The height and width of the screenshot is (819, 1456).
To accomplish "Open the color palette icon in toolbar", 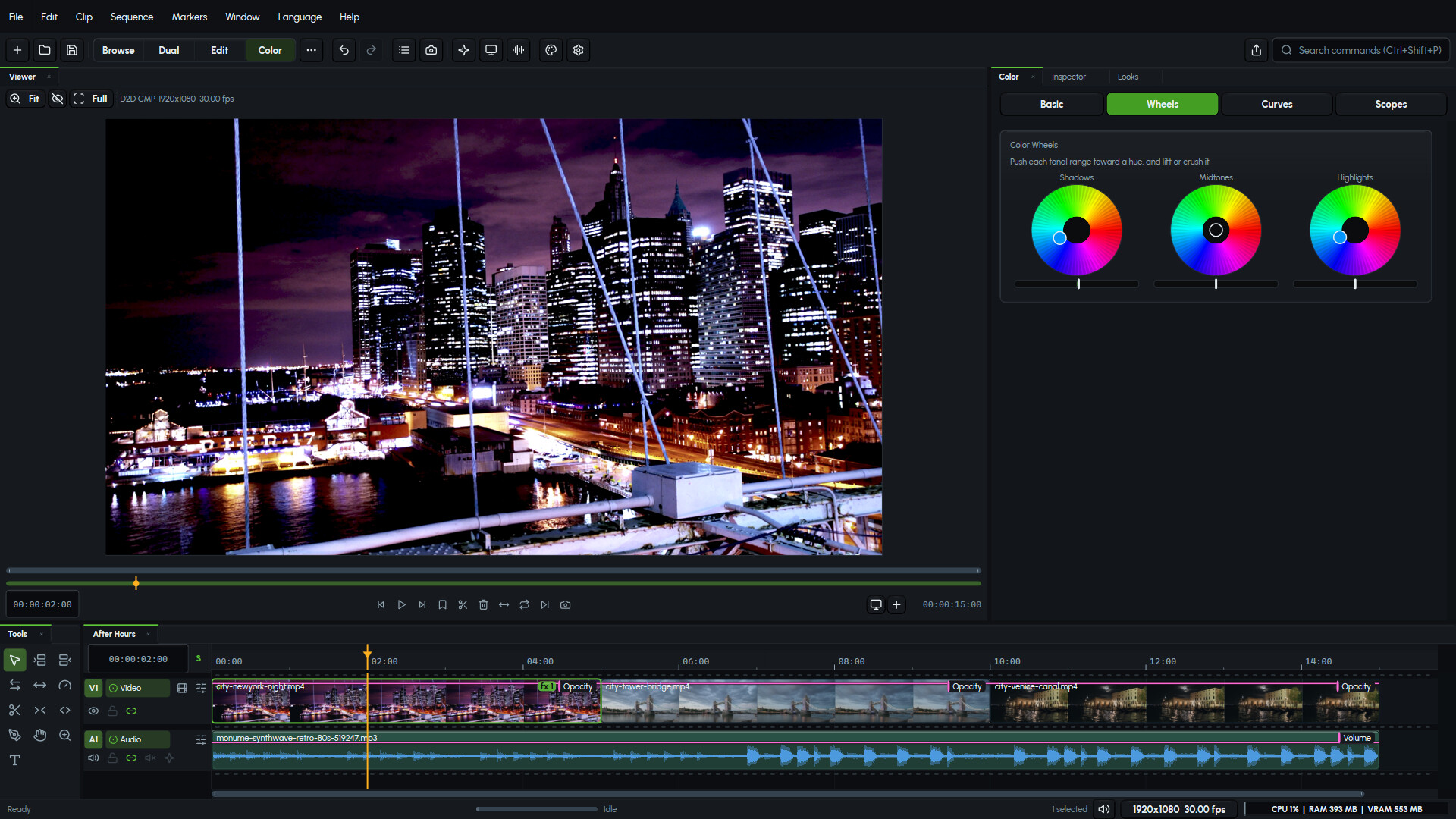I will (x=551, y=50).
